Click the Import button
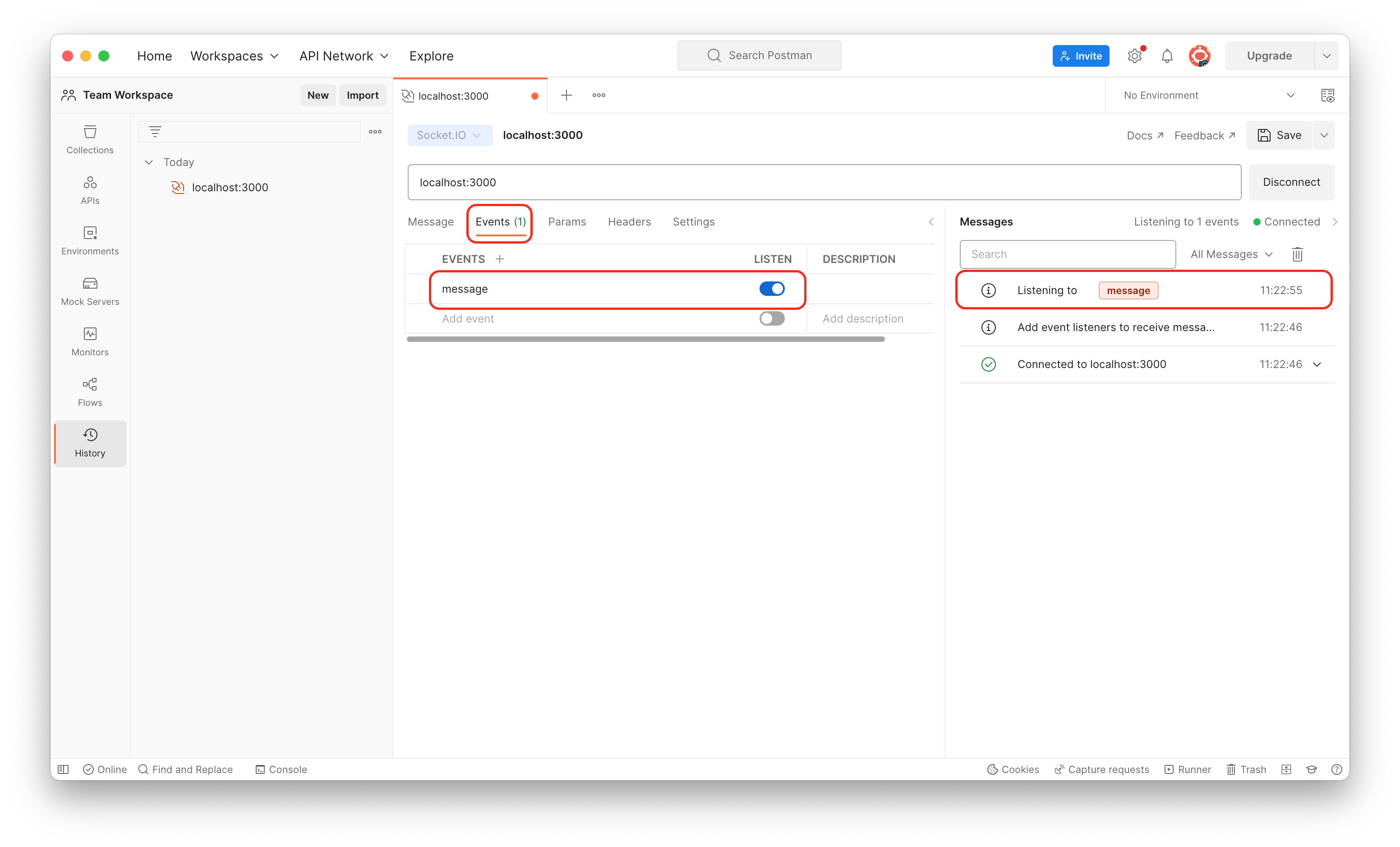The width and height of the screenshot is (1400, 847). click(x=362, y=96)
